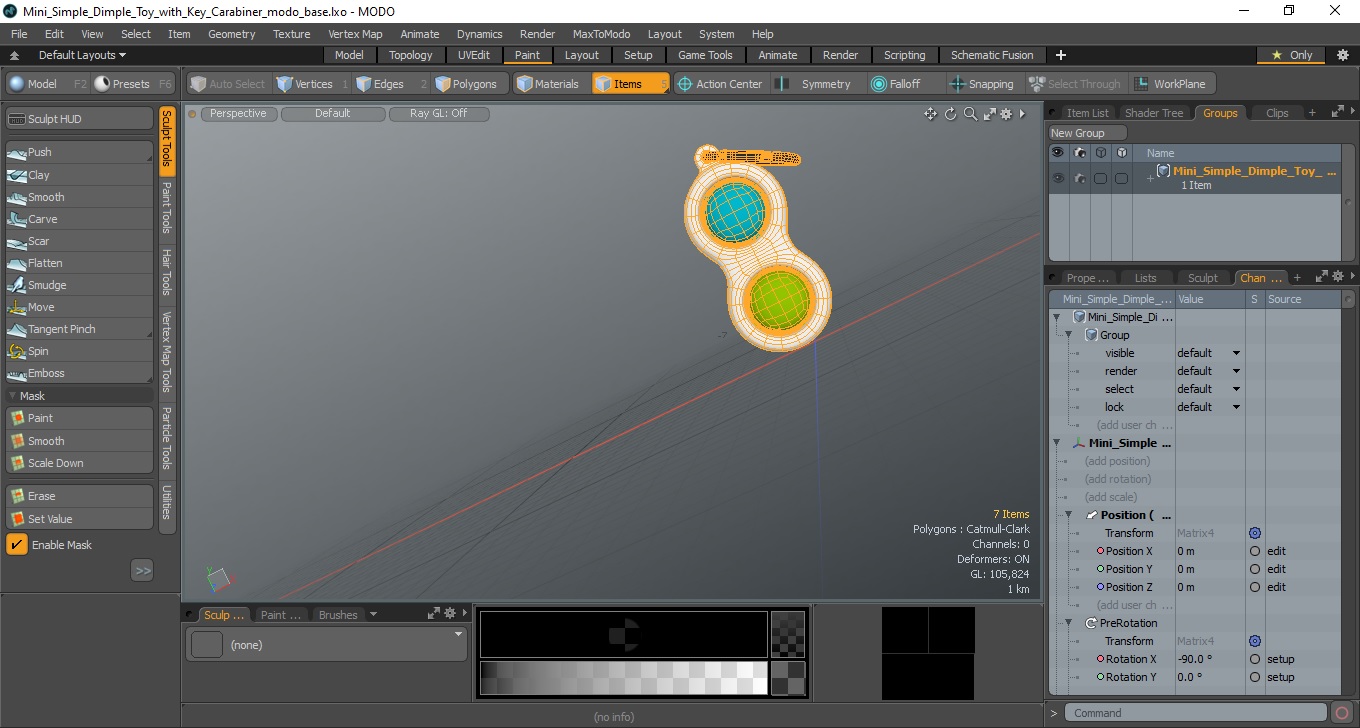The height and width of the screenshot is (728, 1360).
Task: Toggle the record circle beside Command field
Action: click(1343, 713)
